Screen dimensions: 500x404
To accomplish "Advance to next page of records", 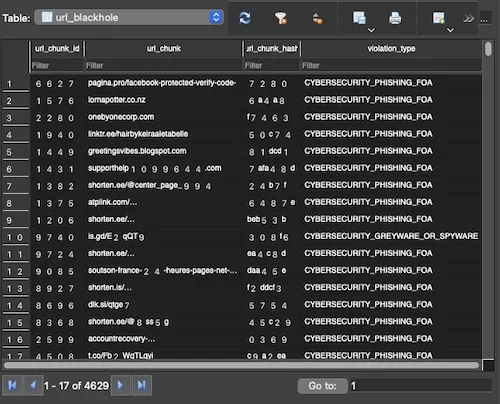I will pos(120,385).
